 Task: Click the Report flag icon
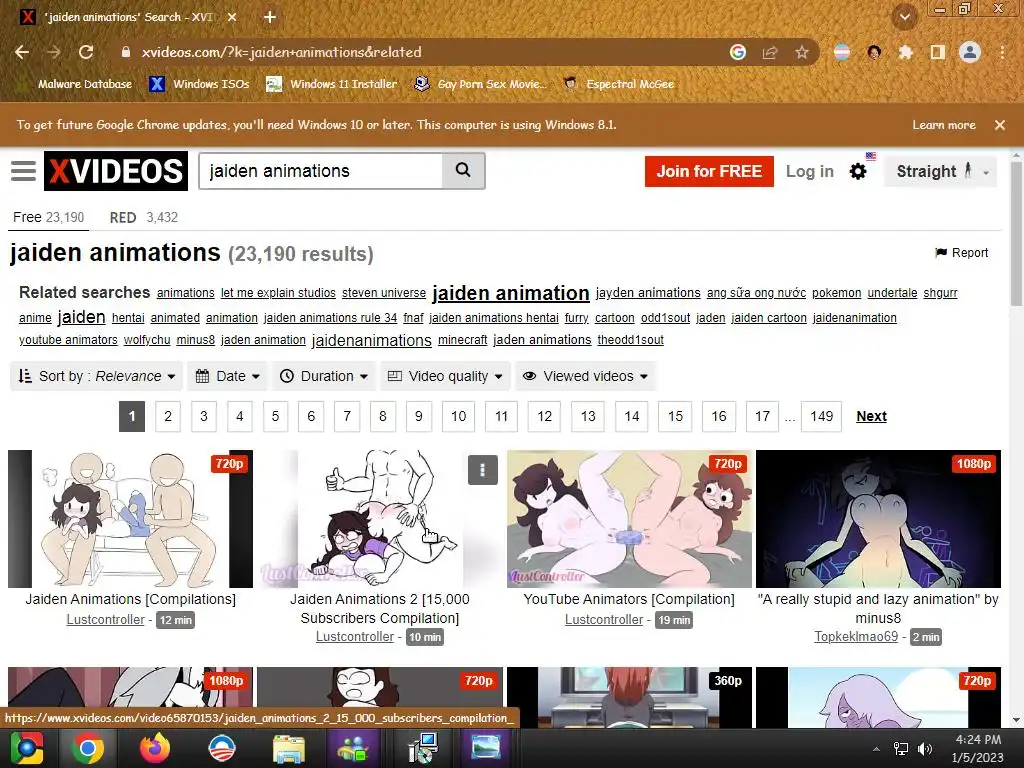pos(940,253)
